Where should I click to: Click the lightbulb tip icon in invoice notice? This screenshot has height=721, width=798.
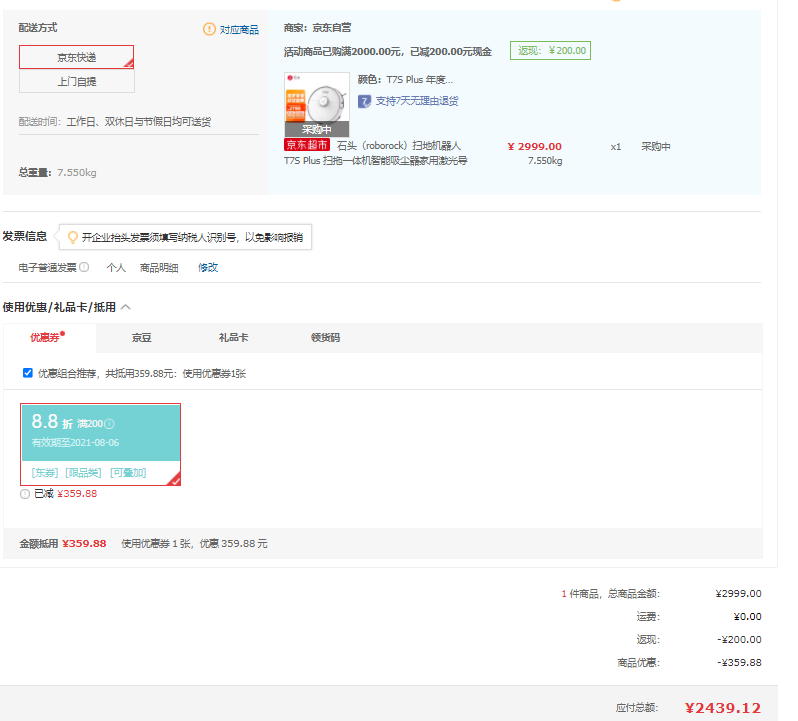coord(73,237)
